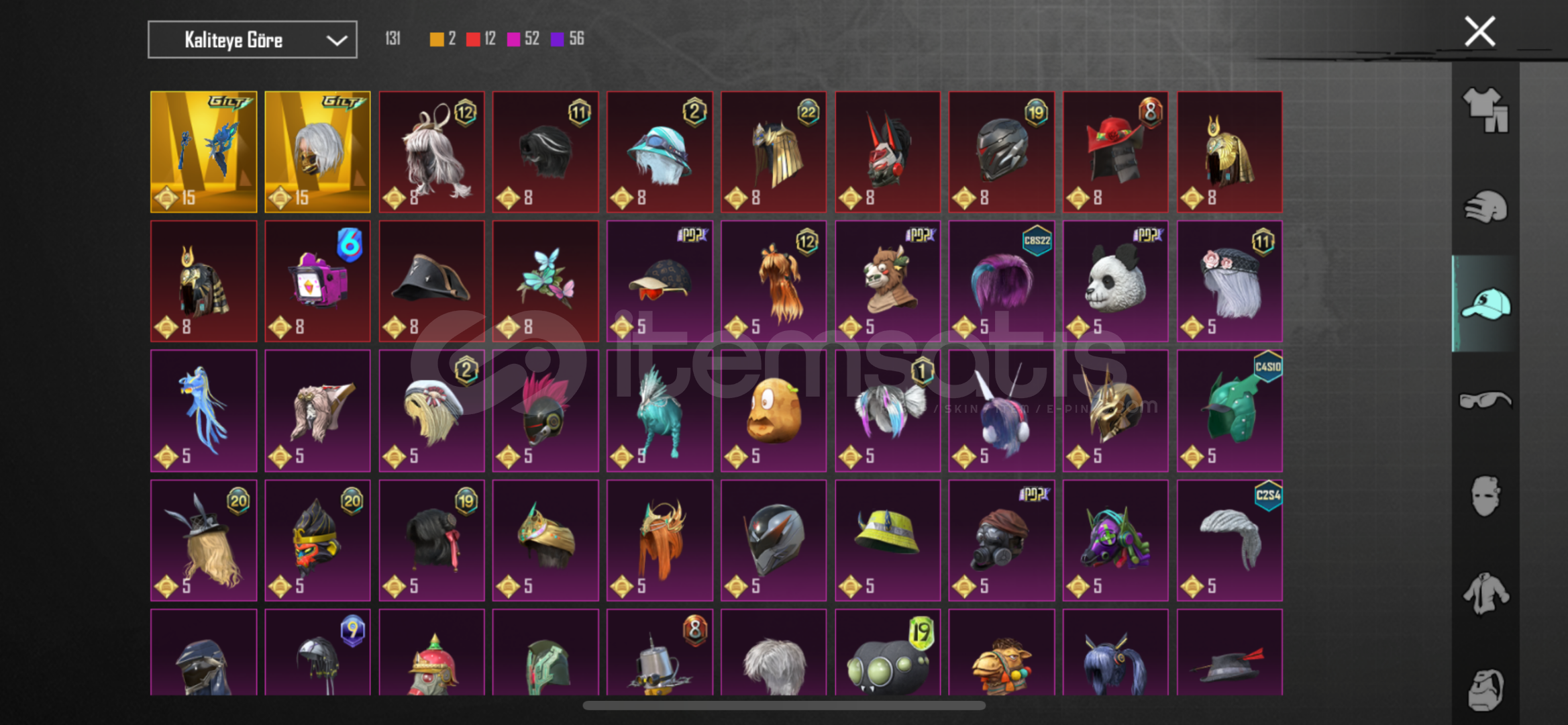This screenshot has height=725, width=1568.
Task: Expand the 'Kaliteye Göre' sort dropdown
Action: [252, 40]
